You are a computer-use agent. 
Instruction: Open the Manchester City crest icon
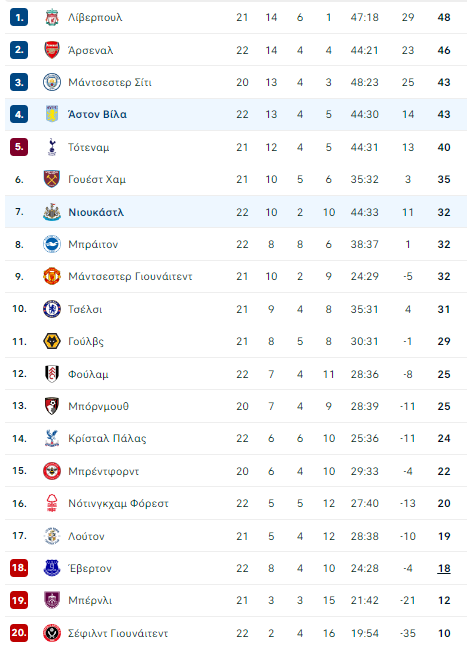[52, 82]
